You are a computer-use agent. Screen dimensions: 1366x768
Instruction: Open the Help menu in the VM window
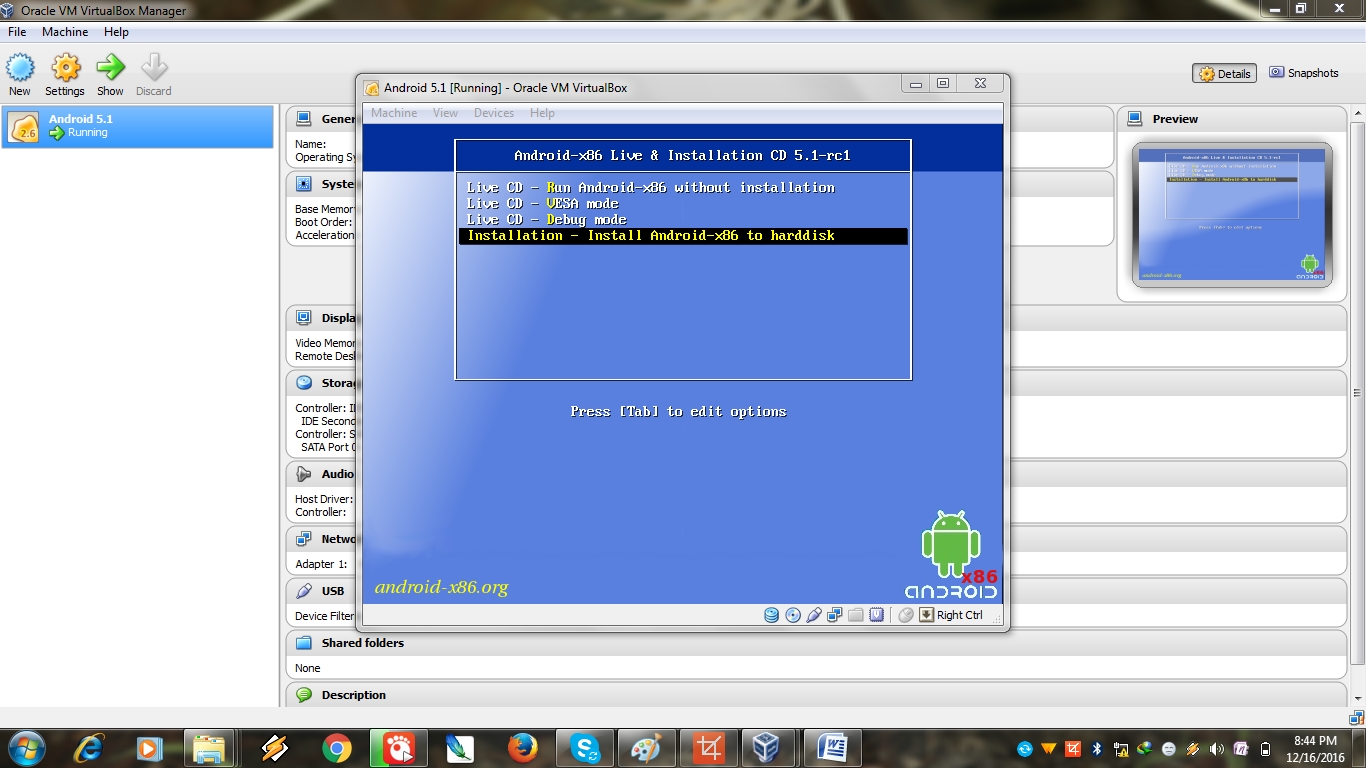(x=542, y=113)
